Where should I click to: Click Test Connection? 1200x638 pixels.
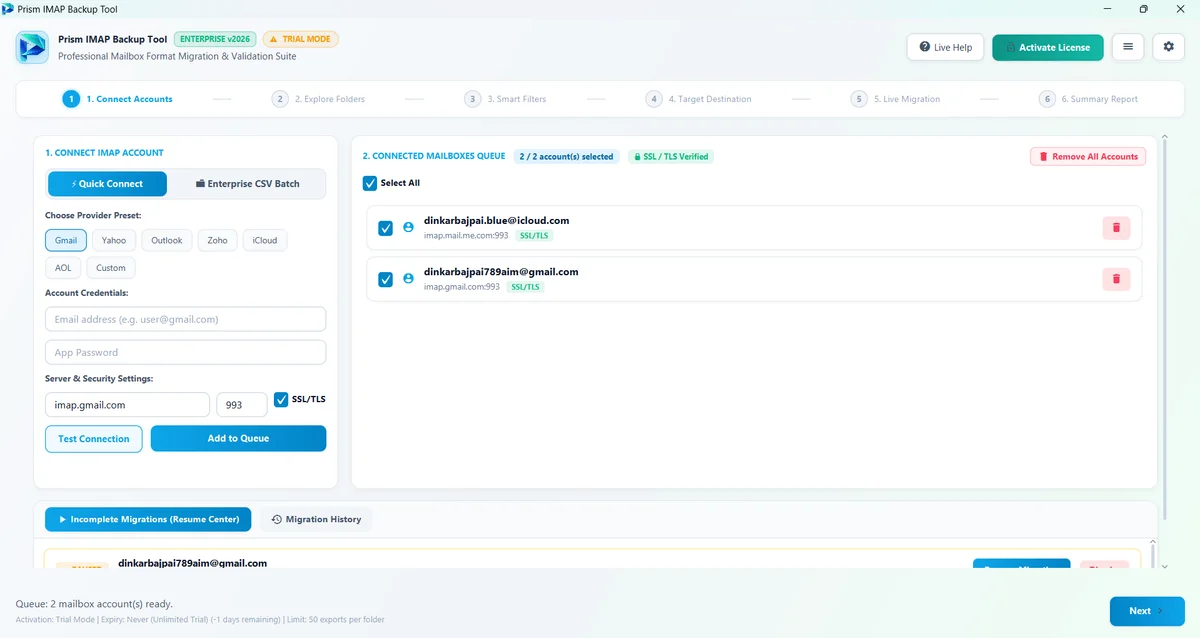pos(94,439)
